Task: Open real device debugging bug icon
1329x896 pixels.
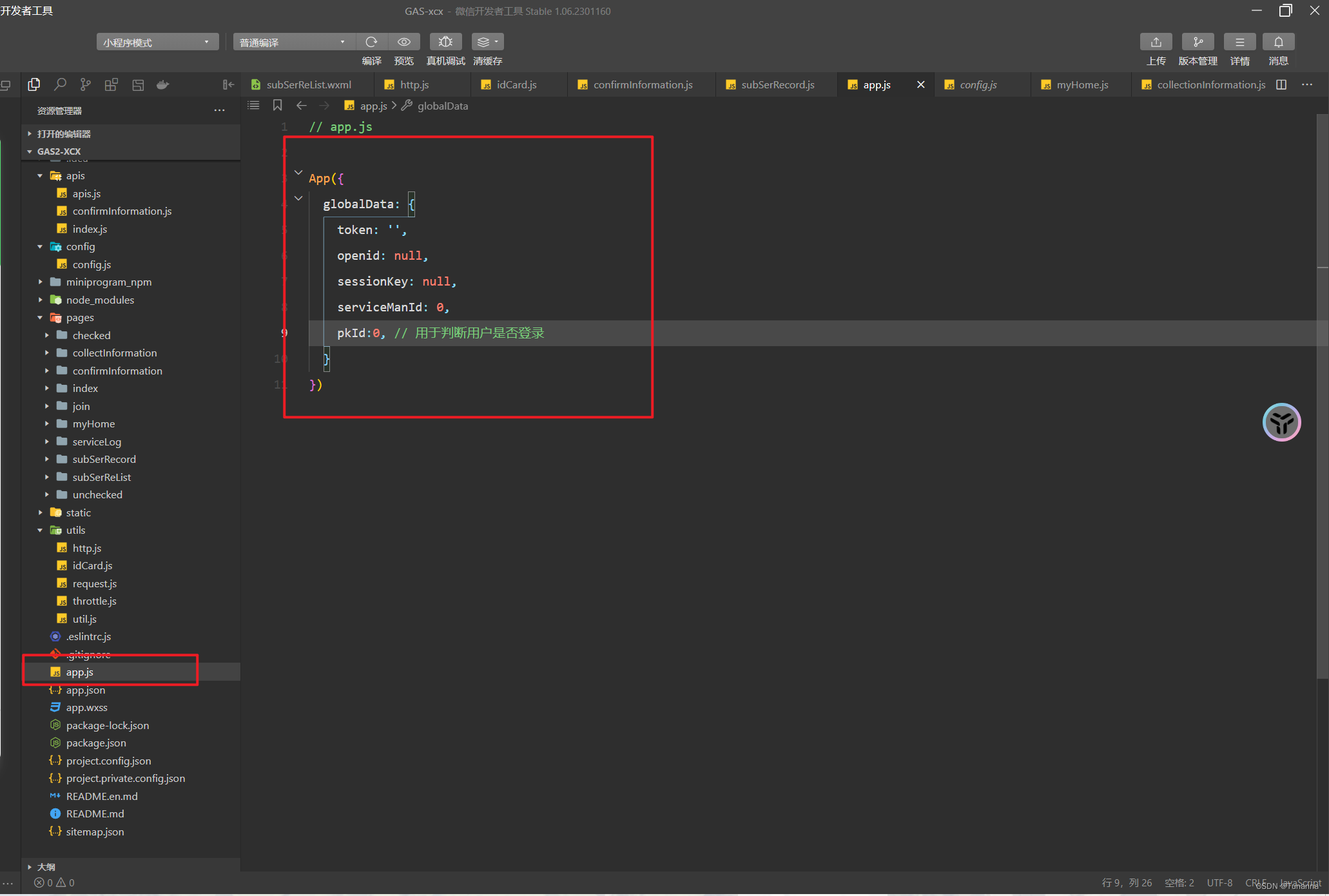Action: coord(445,42)
